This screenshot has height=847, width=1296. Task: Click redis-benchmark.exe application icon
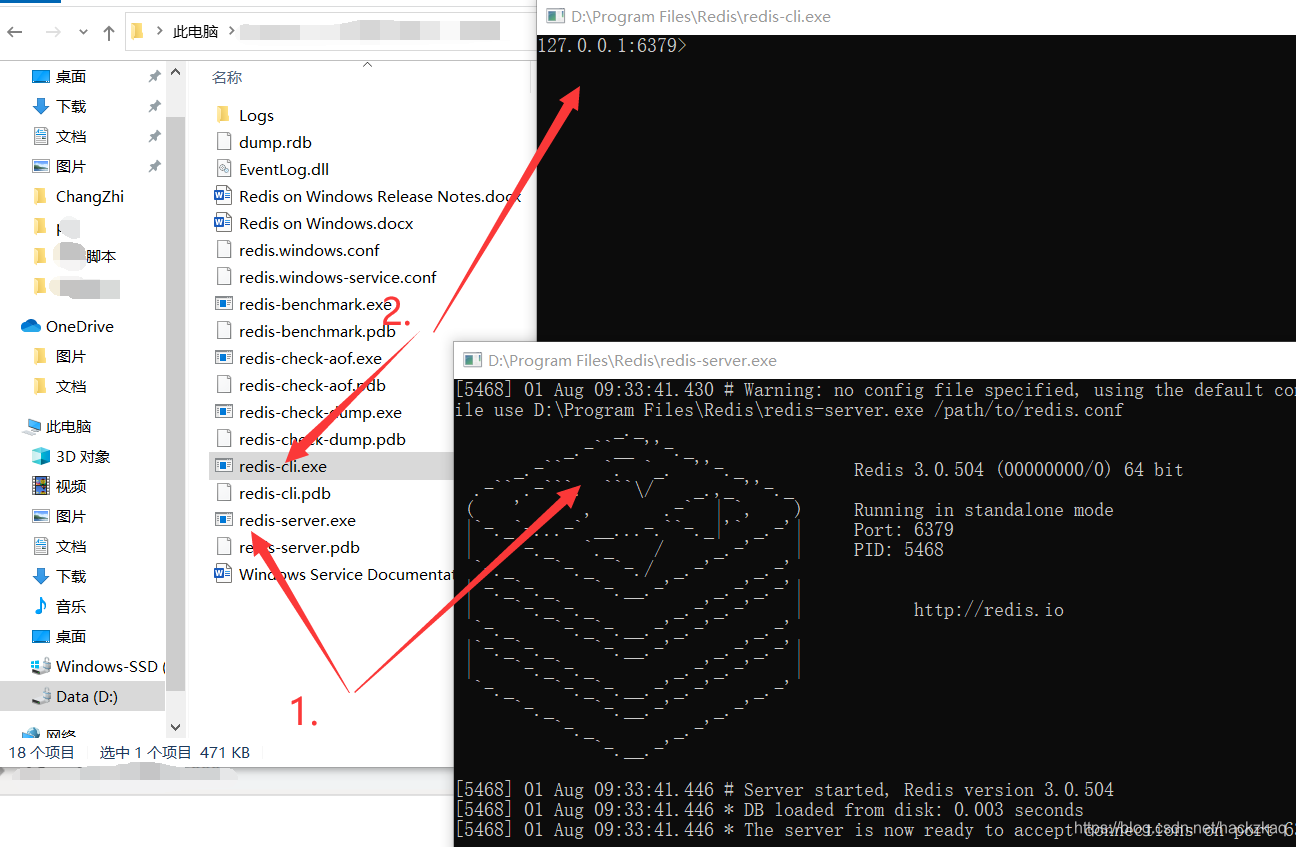(x=224, y=304)
